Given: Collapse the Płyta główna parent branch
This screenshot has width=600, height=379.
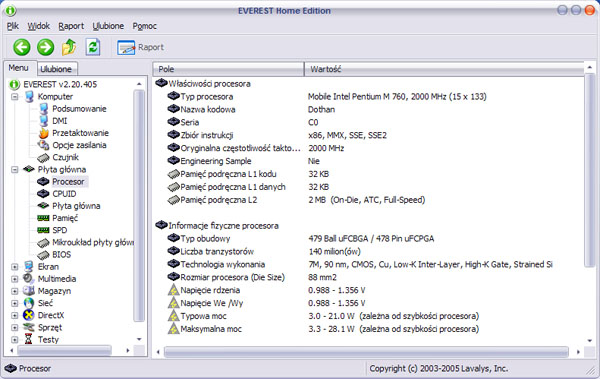Looking at the screenshot, I should coord(15,169).
